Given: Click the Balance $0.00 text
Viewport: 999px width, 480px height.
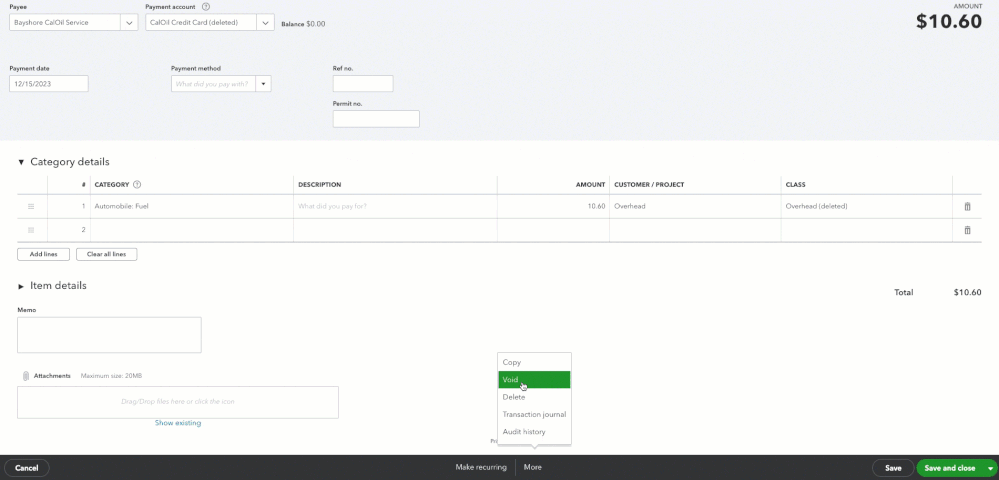Looking at the screenshot, I should tap(303, 24).
